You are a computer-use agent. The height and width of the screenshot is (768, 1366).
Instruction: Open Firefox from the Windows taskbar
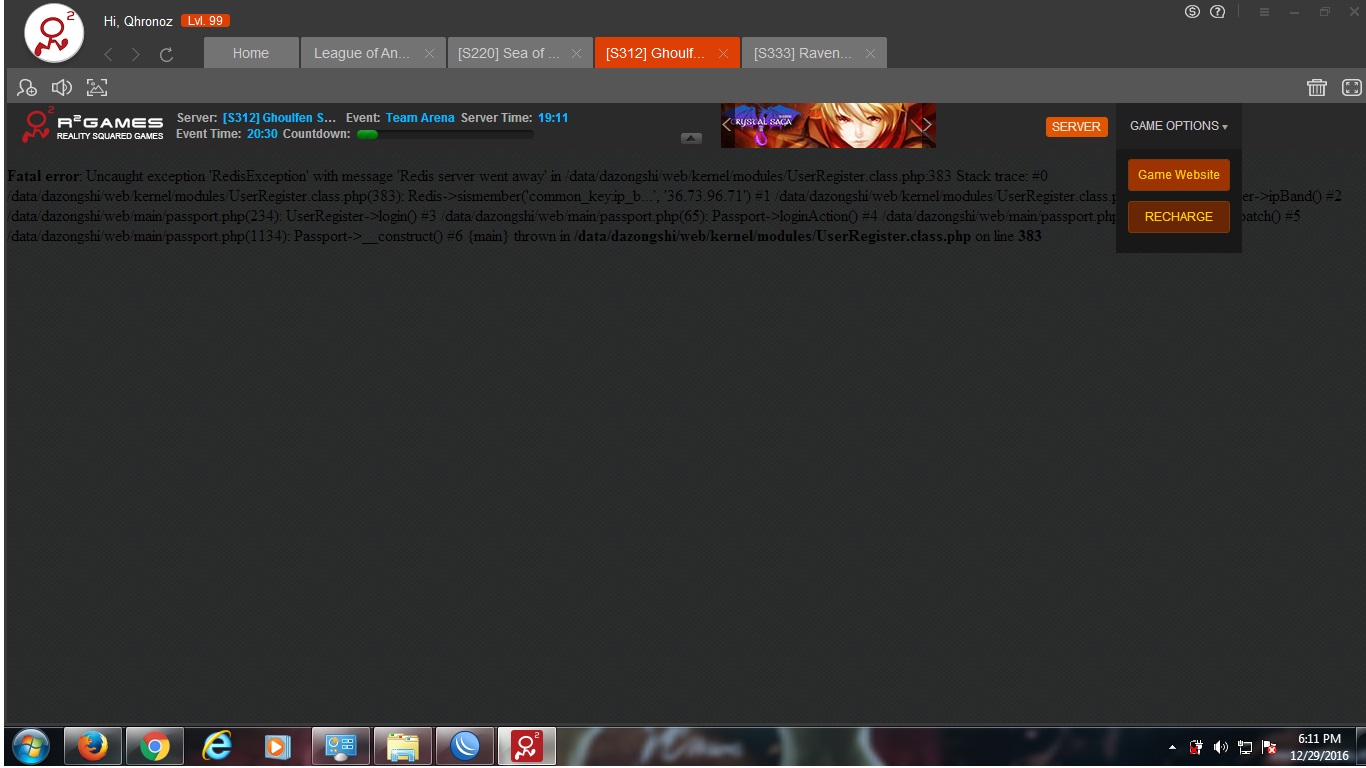pyautogui.click(x=93, y=746)
